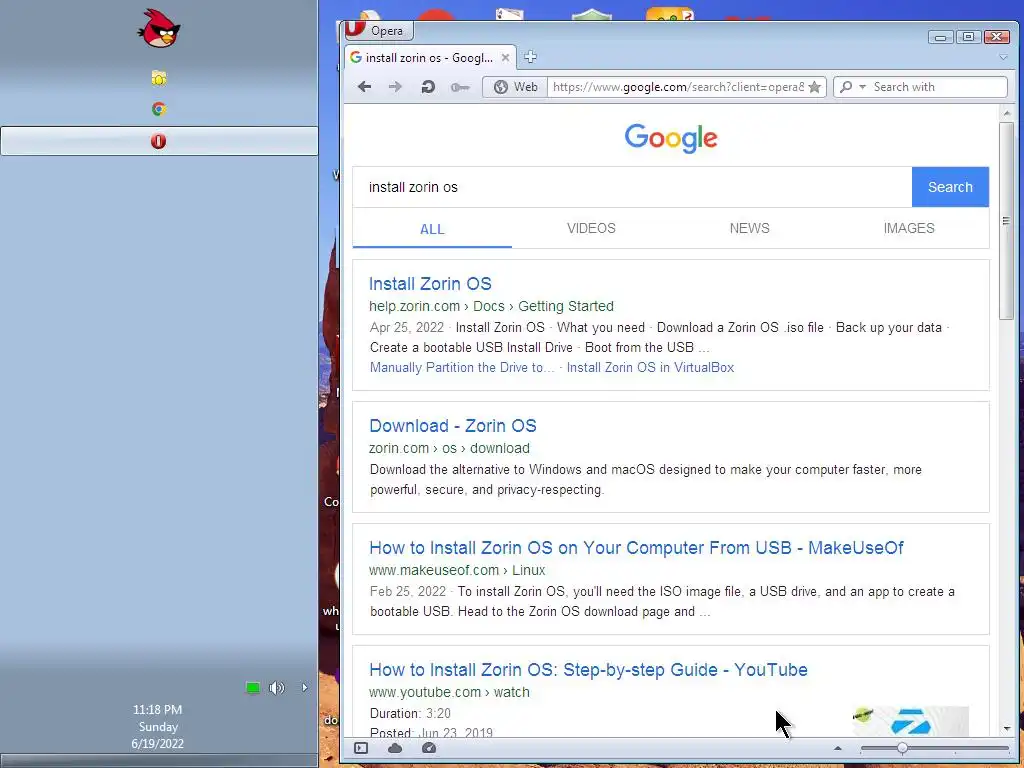Image resolution: width=1024 pixels, height=768 pixels.
Task: Click the 'Search with' input field
Action: click(x=938, y=87)
